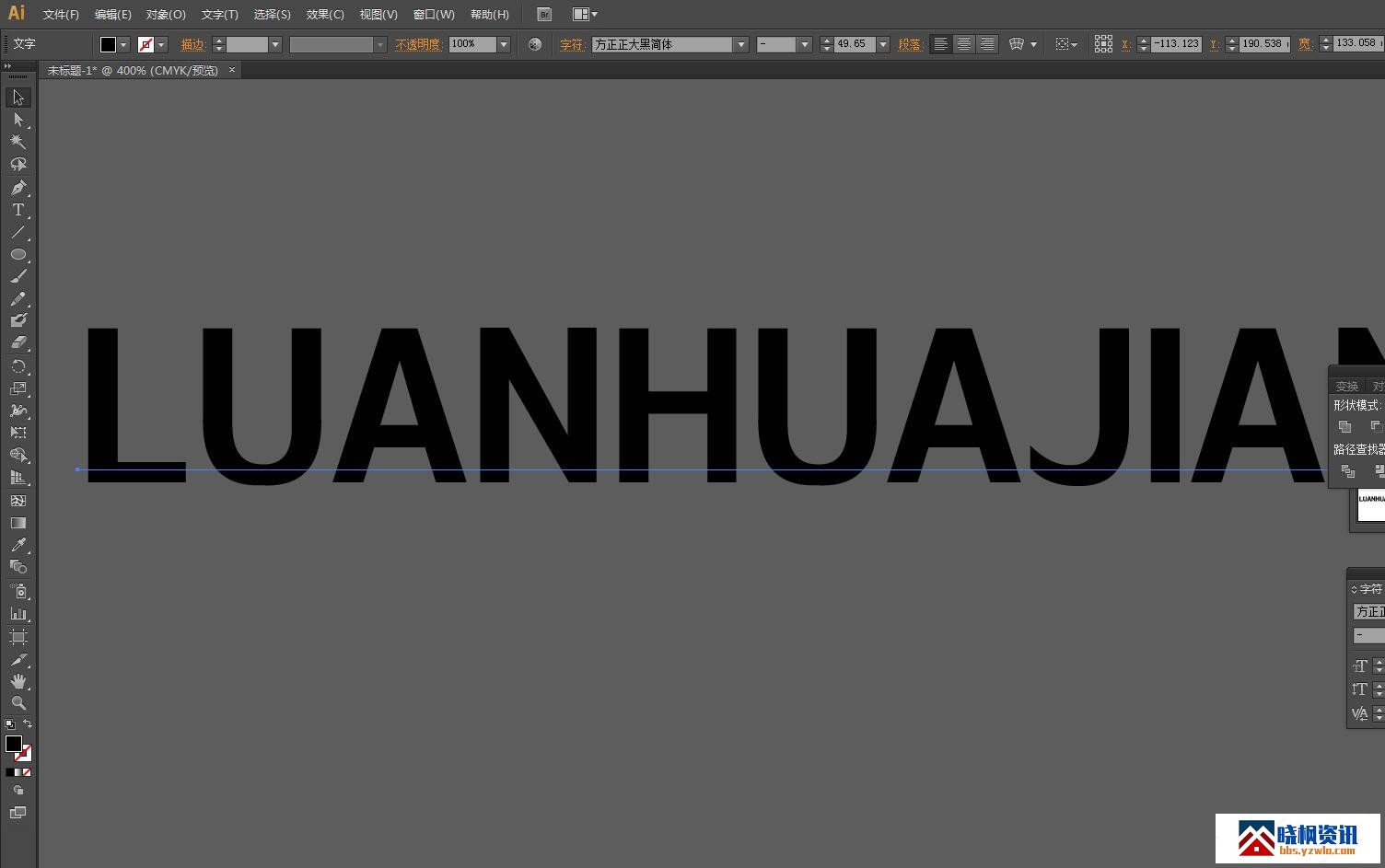1385x868 pixels.
Task: Expand the font family dropdown
Action: click(740, 44)
